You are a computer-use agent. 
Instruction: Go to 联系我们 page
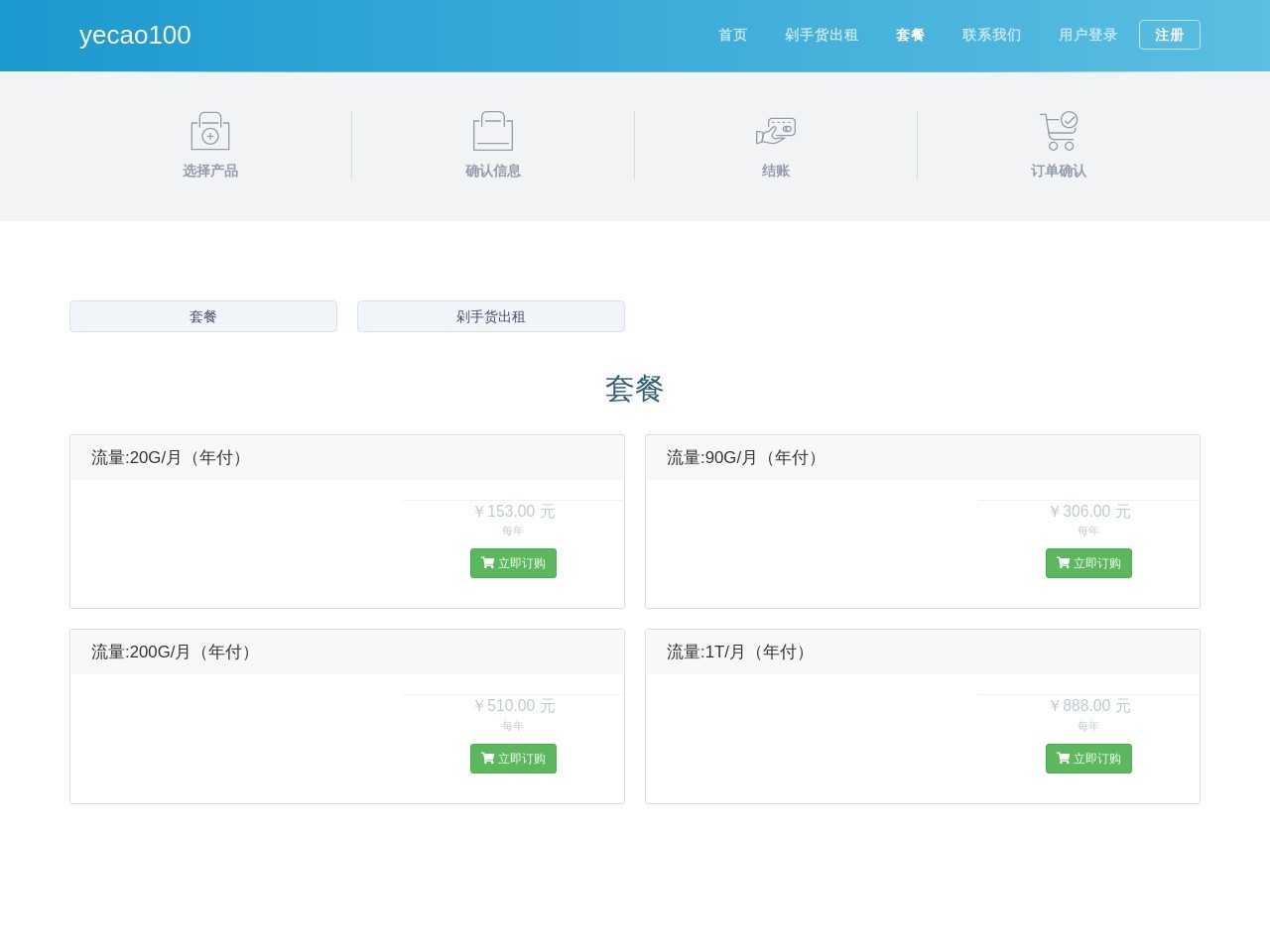coord(991,35)
